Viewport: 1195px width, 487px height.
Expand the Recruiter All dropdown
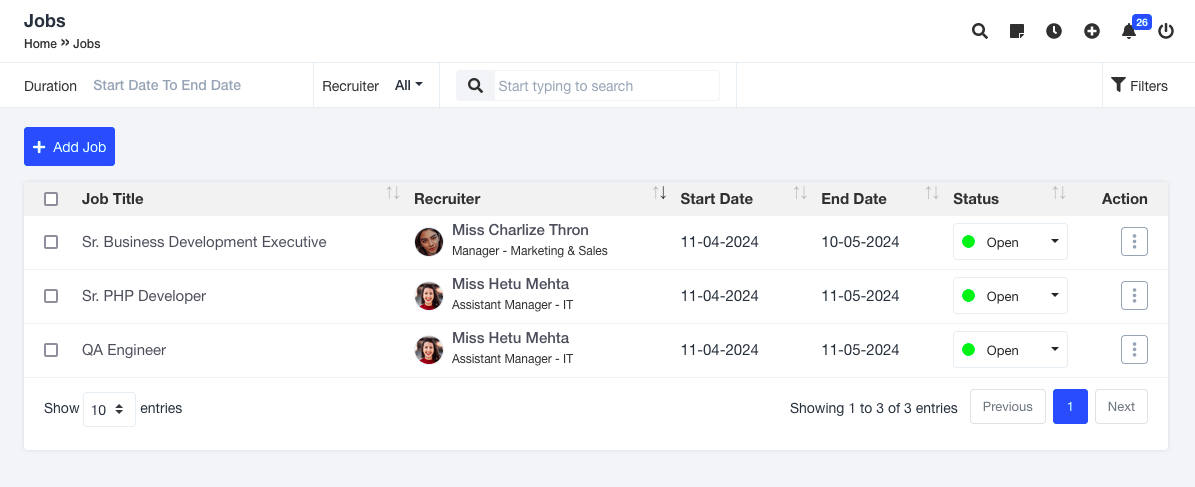408,86
